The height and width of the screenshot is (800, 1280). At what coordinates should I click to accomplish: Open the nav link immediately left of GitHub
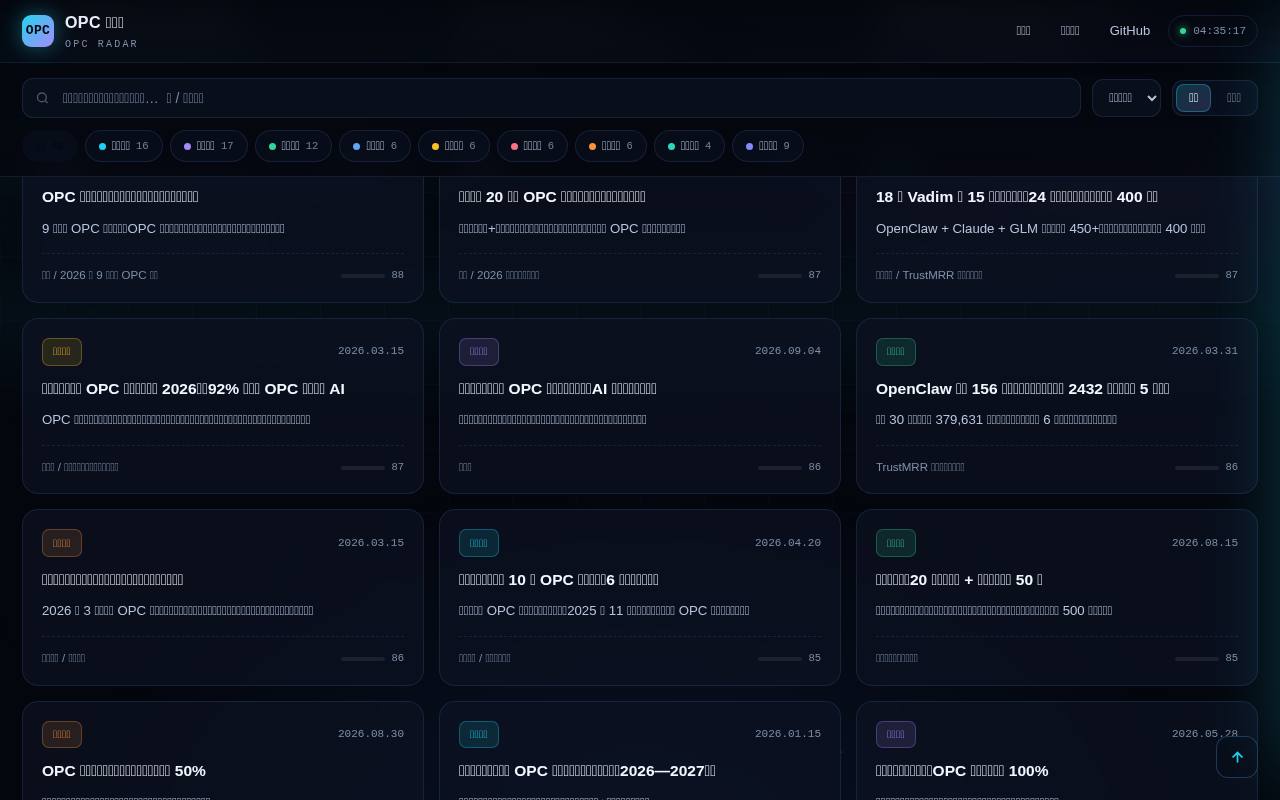1070,31
